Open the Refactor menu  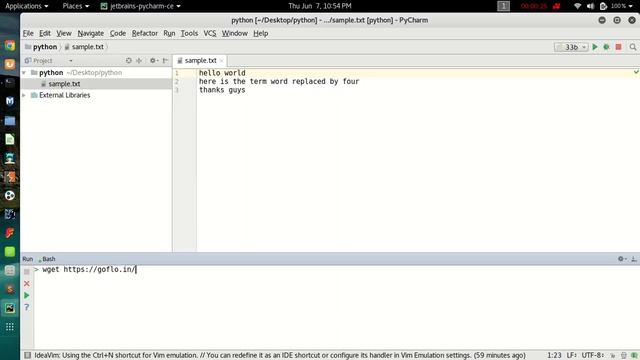144,33
